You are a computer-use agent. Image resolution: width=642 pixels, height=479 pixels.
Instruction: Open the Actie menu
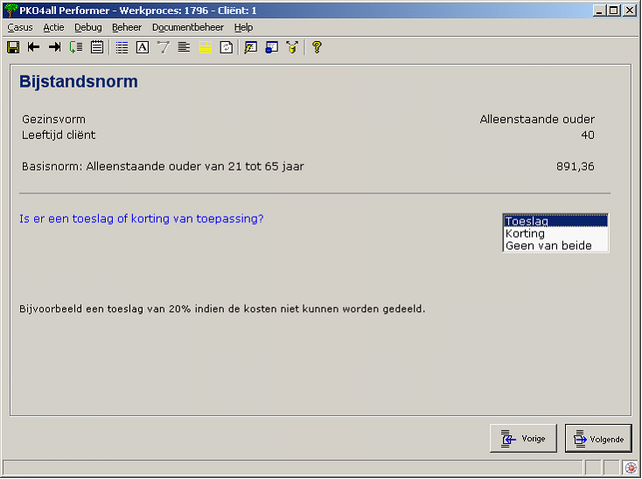click(x=54, y=27)
